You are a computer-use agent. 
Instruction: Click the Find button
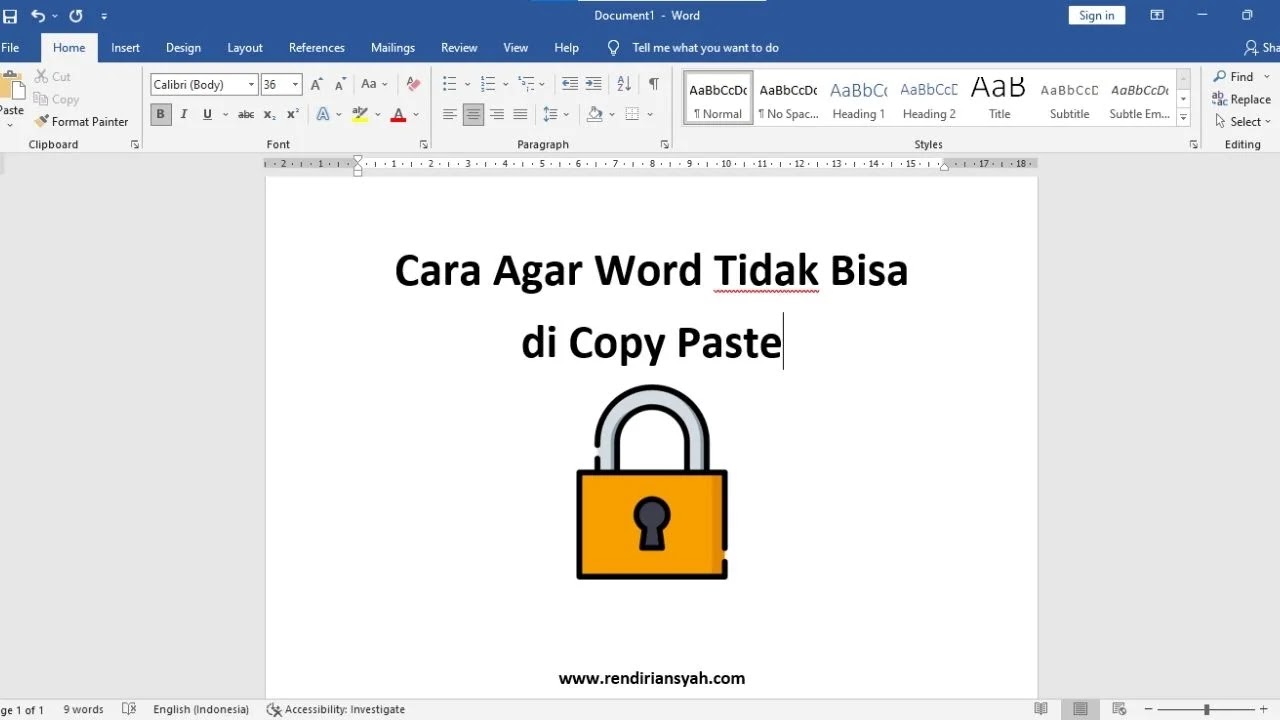tap(1234, 76)
